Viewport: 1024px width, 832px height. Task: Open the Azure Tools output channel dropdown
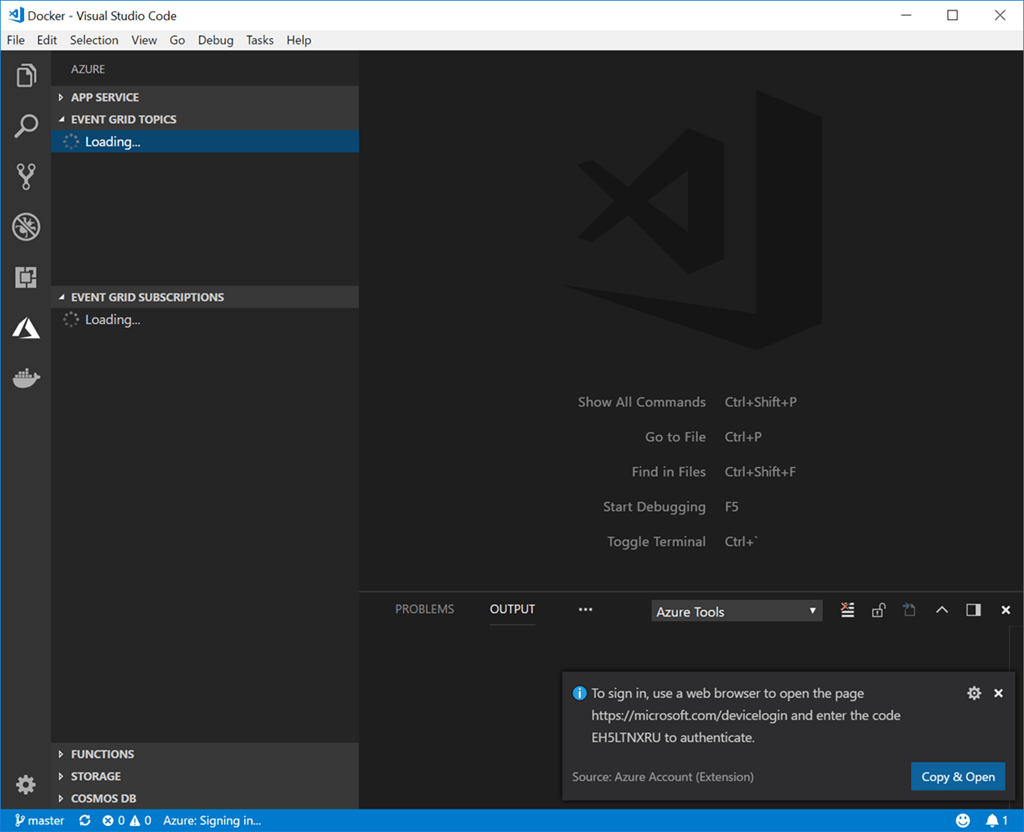click(x=737, y=611)
